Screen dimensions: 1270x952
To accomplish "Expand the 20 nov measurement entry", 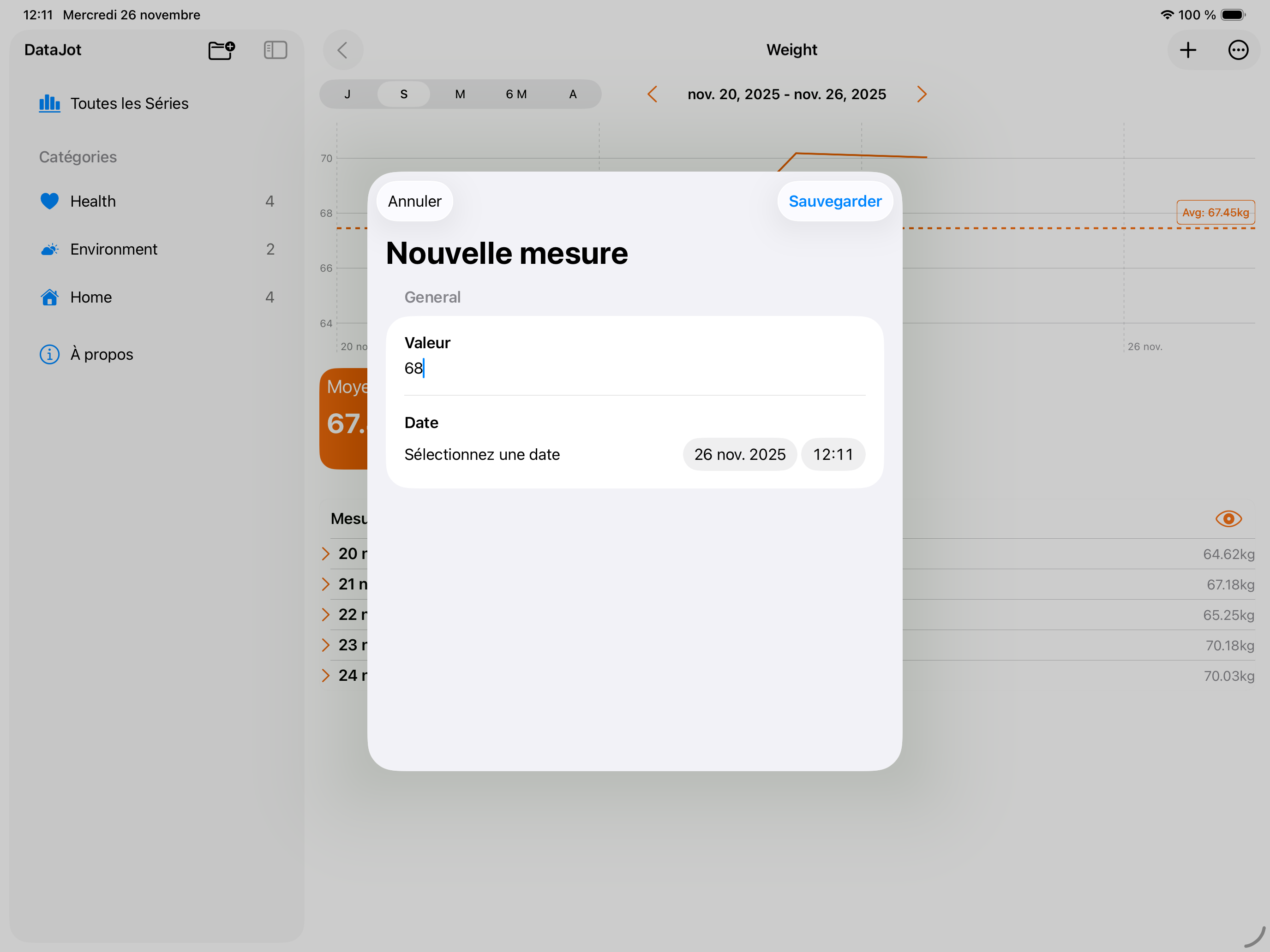I will 325,553.
